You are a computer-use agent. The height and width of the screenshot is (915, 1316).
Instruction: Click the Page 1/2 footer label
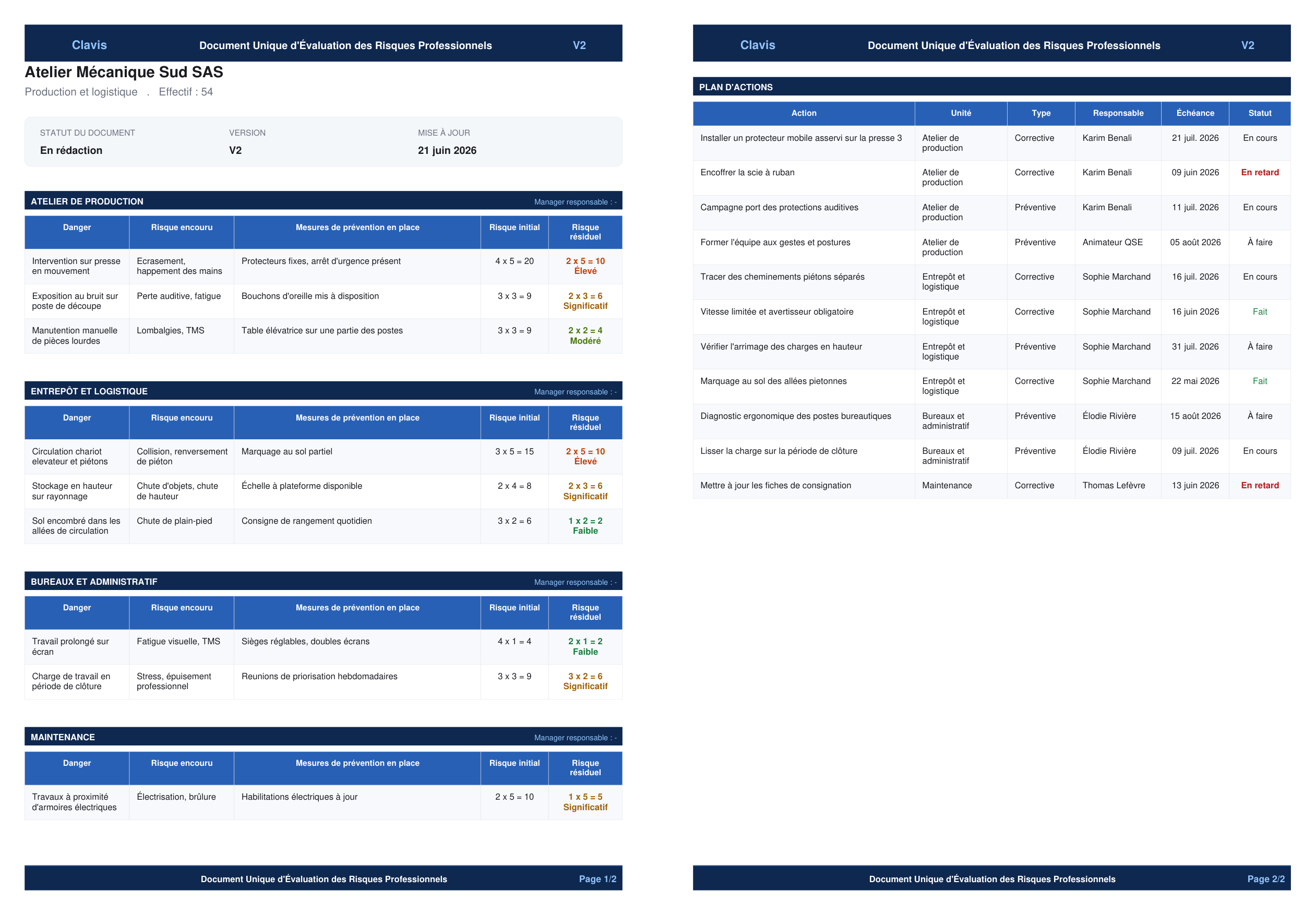(x=597, y=879)
